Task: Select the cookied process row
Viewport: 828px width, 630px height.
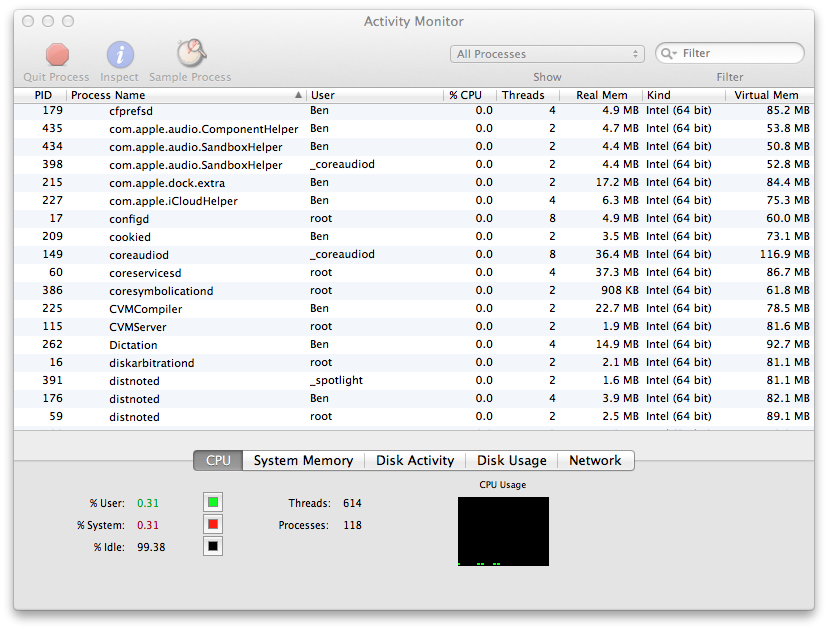Action: click(414, 237)
